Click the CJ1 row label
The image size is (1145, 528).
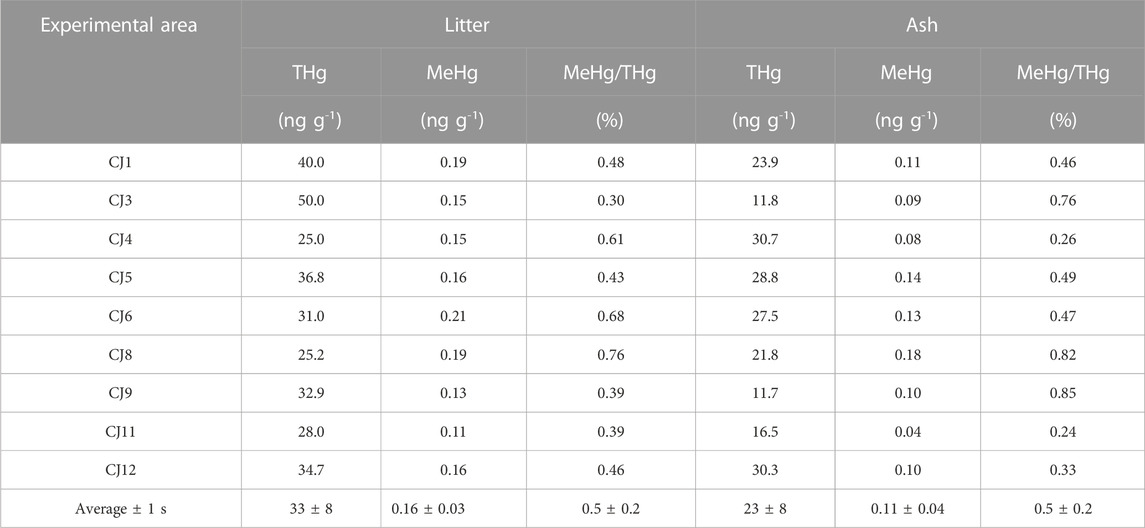point(121,164)
